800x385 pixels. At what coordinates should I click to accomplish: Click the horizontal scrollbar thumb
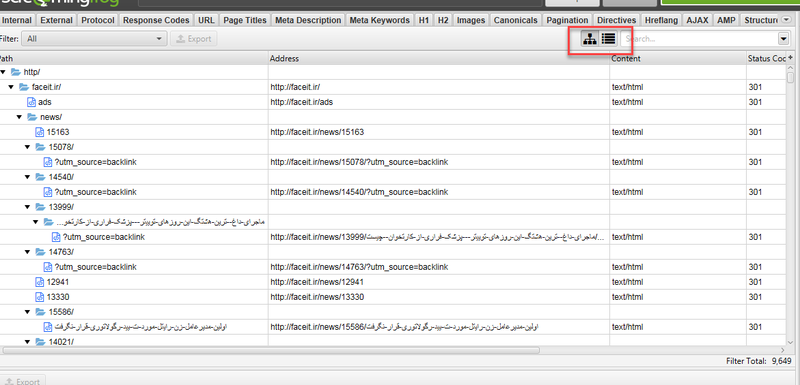click(x=270, y=350)
